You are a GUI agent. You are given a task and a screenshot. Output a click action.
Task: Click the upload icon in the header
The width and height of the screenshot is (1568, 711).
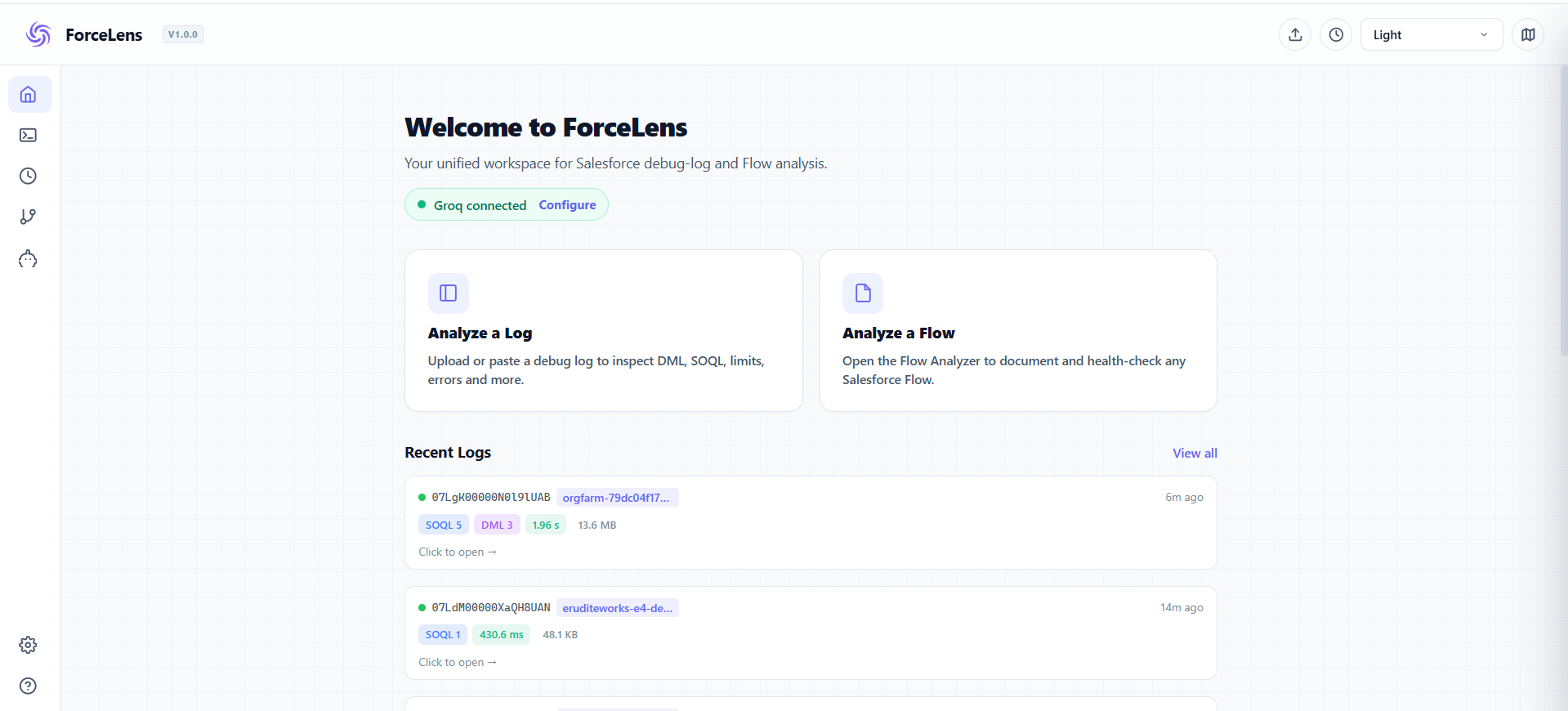coord(1295,35)
